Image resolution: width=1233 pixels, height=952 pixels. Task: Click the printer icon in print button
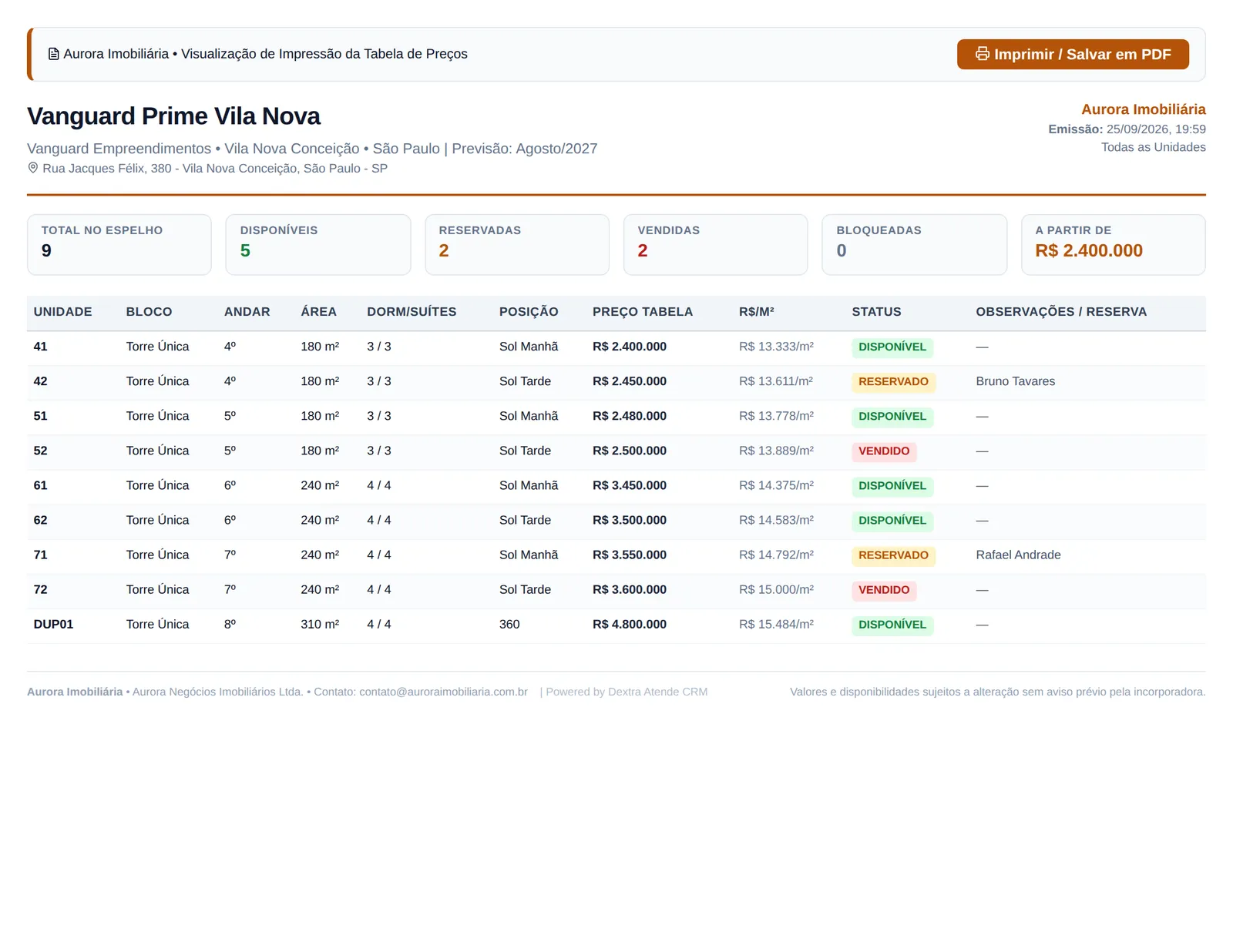point(982,54)
